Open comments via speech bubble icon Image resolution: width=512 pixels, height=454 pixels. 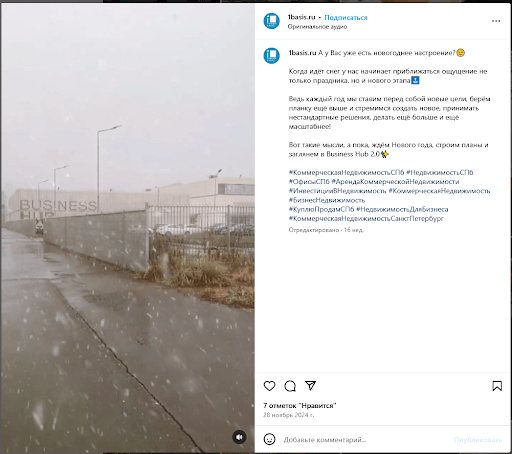[290, 386]
